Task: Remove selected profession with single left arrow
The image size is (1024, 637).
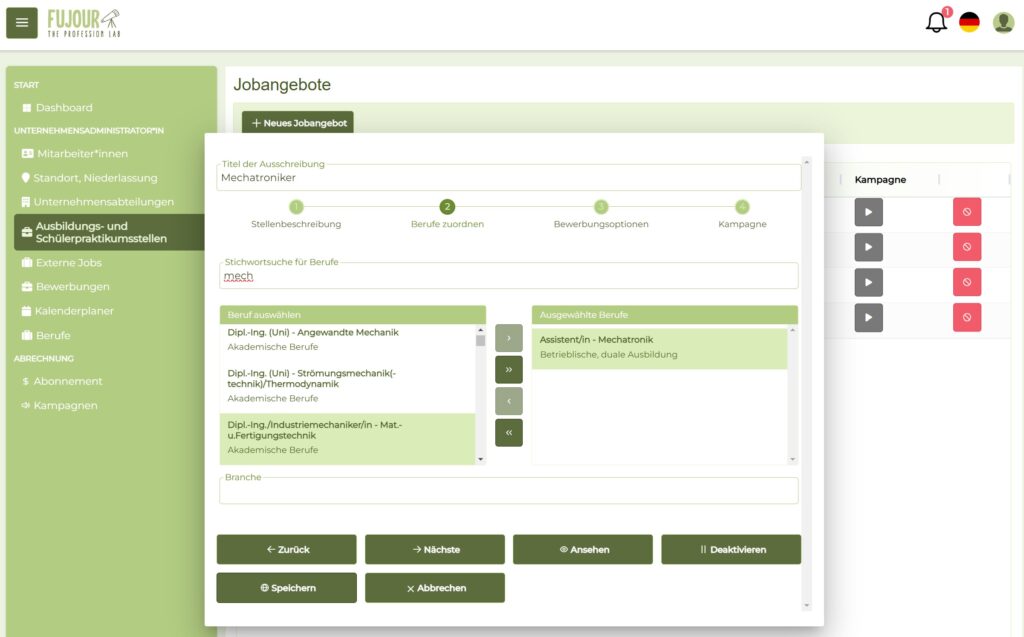Action: [x=509, y=401]
